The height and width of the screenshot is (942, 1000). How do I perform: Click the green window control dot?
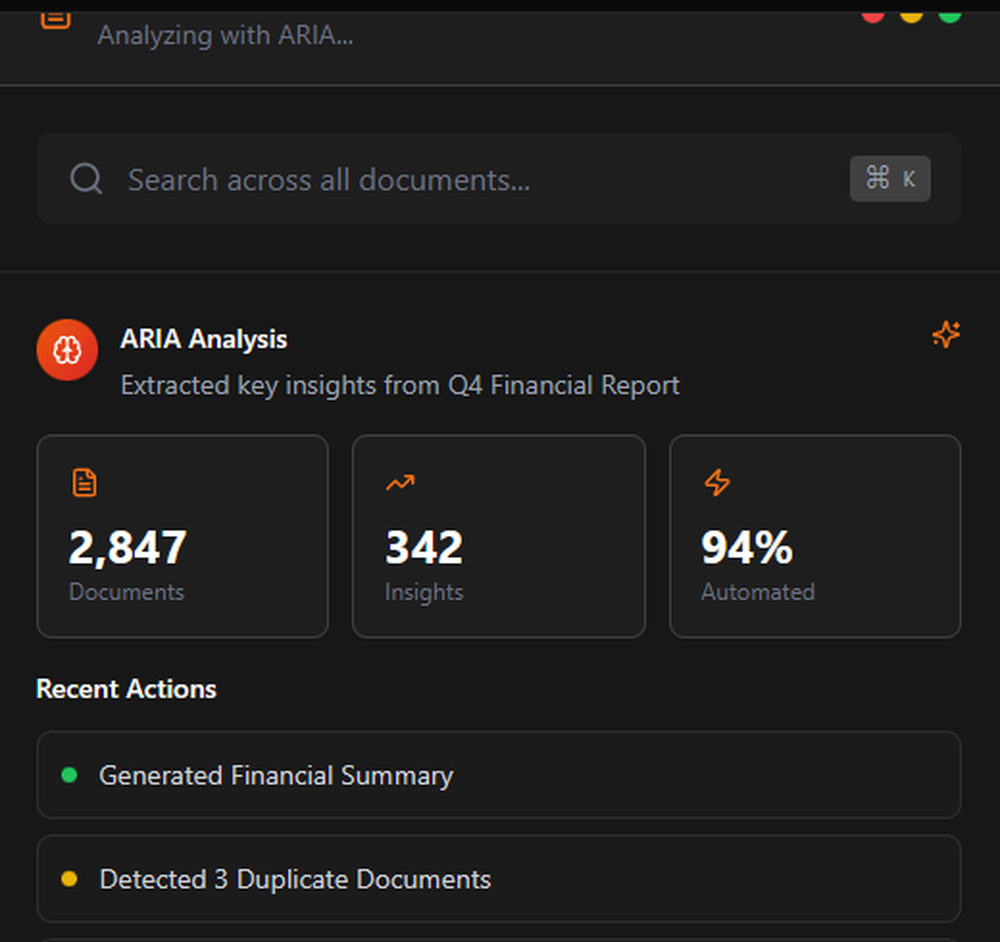pos(950,17)
